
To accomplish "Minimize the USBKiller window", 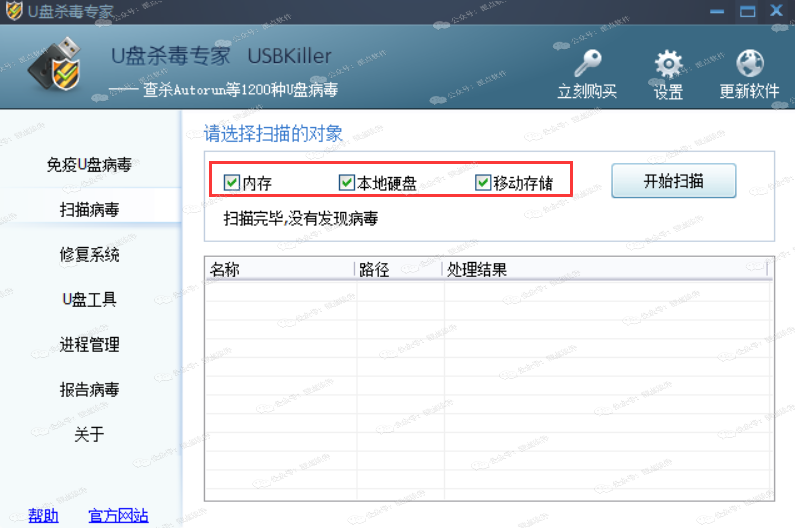I will click(x=717, y=11).
